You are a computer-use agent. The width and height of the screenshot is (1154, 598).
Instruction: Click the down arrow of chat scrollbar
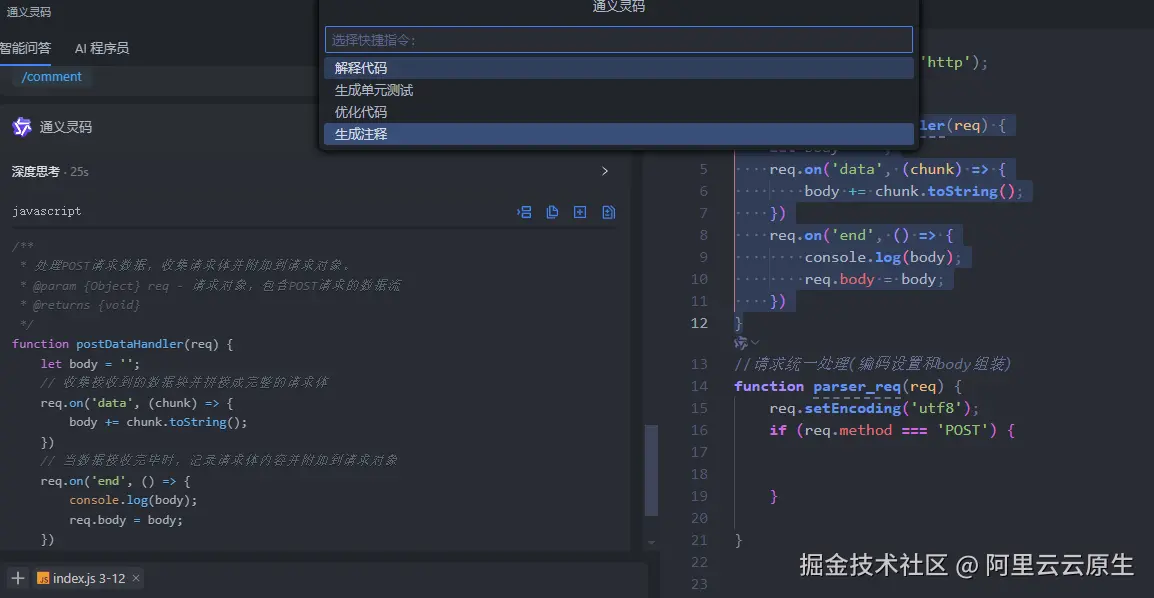[x=651, y=542]
